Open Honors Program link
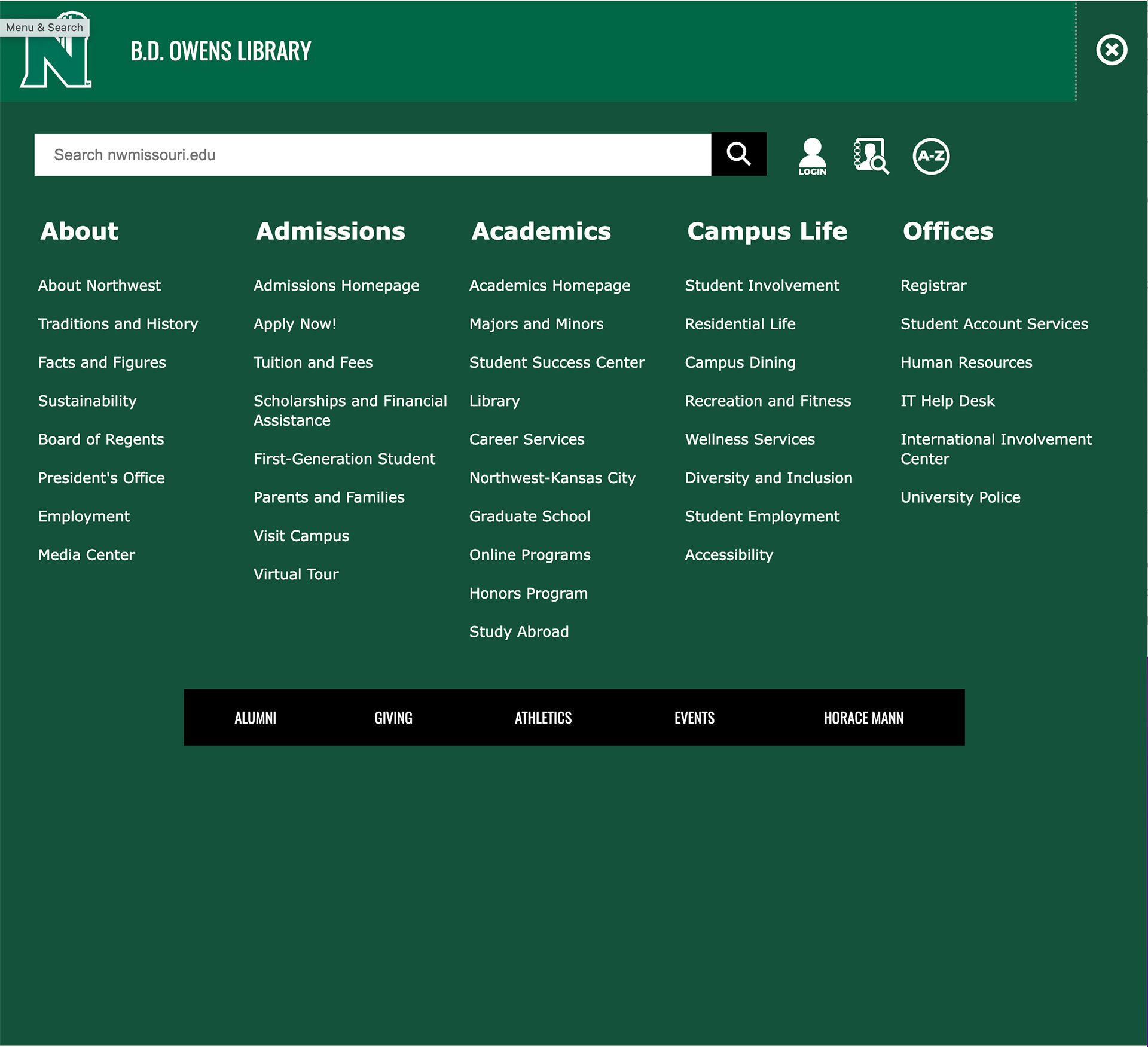 tap(529, 593)
